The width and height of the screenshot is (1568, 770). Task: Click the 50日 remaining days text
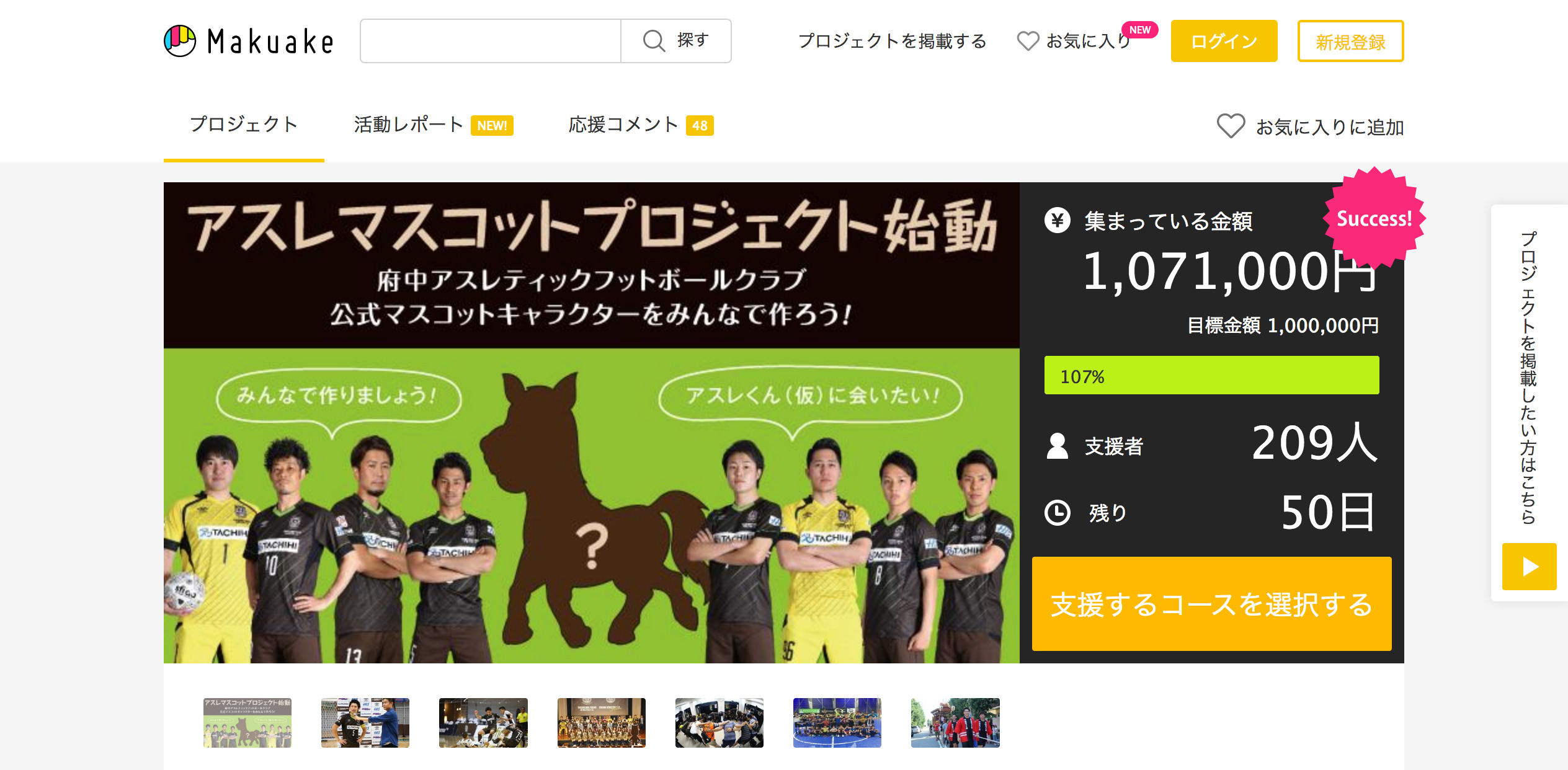1329,513
